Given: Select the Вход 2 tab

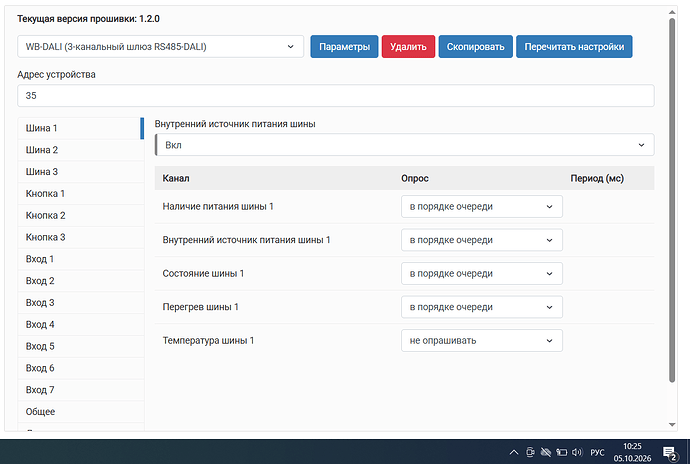Looking at the screenshot, I should pyautogui.click(x=81, y=281).
